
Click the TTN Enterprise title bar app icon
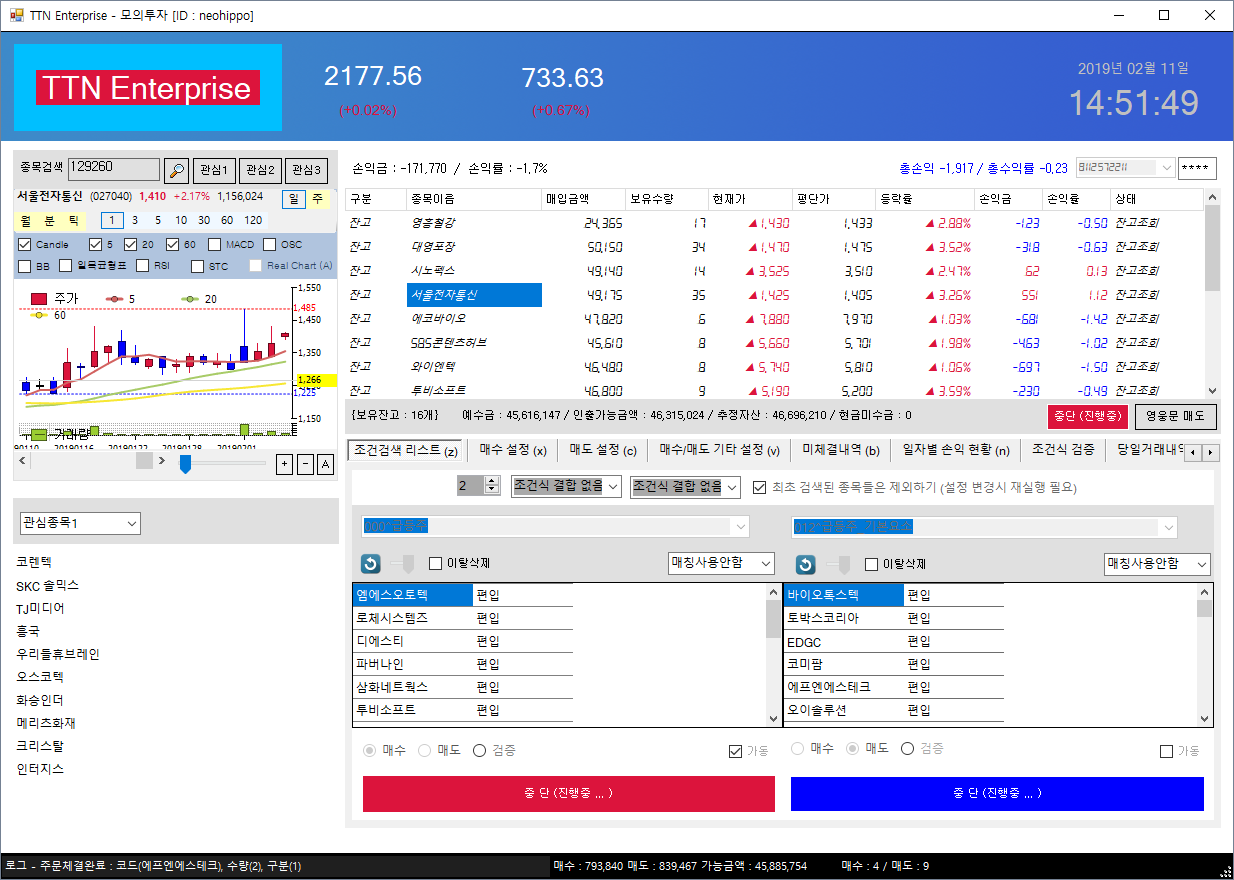(18, 15)
